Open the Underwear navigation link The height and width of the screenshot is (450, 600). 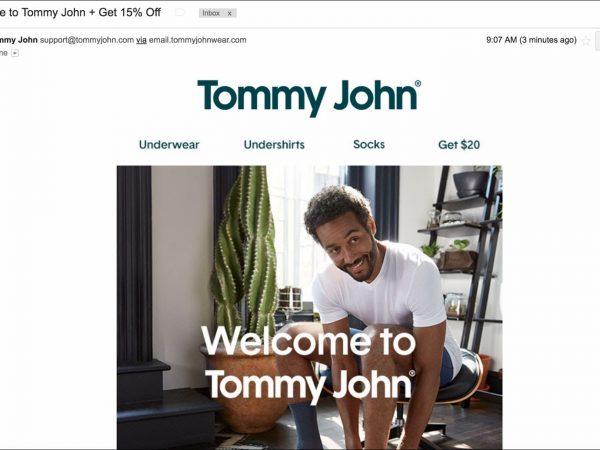[169, 145]
